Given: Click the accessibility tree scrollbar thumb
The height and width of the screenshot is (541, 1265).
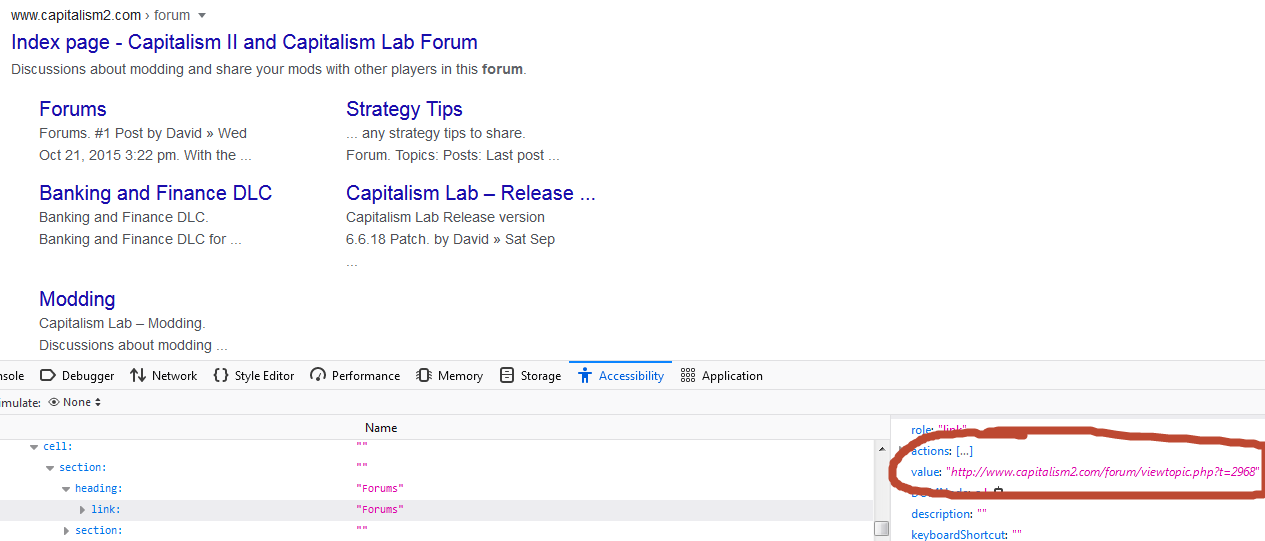Looking at the screenshot, I should tap(881, 529).
